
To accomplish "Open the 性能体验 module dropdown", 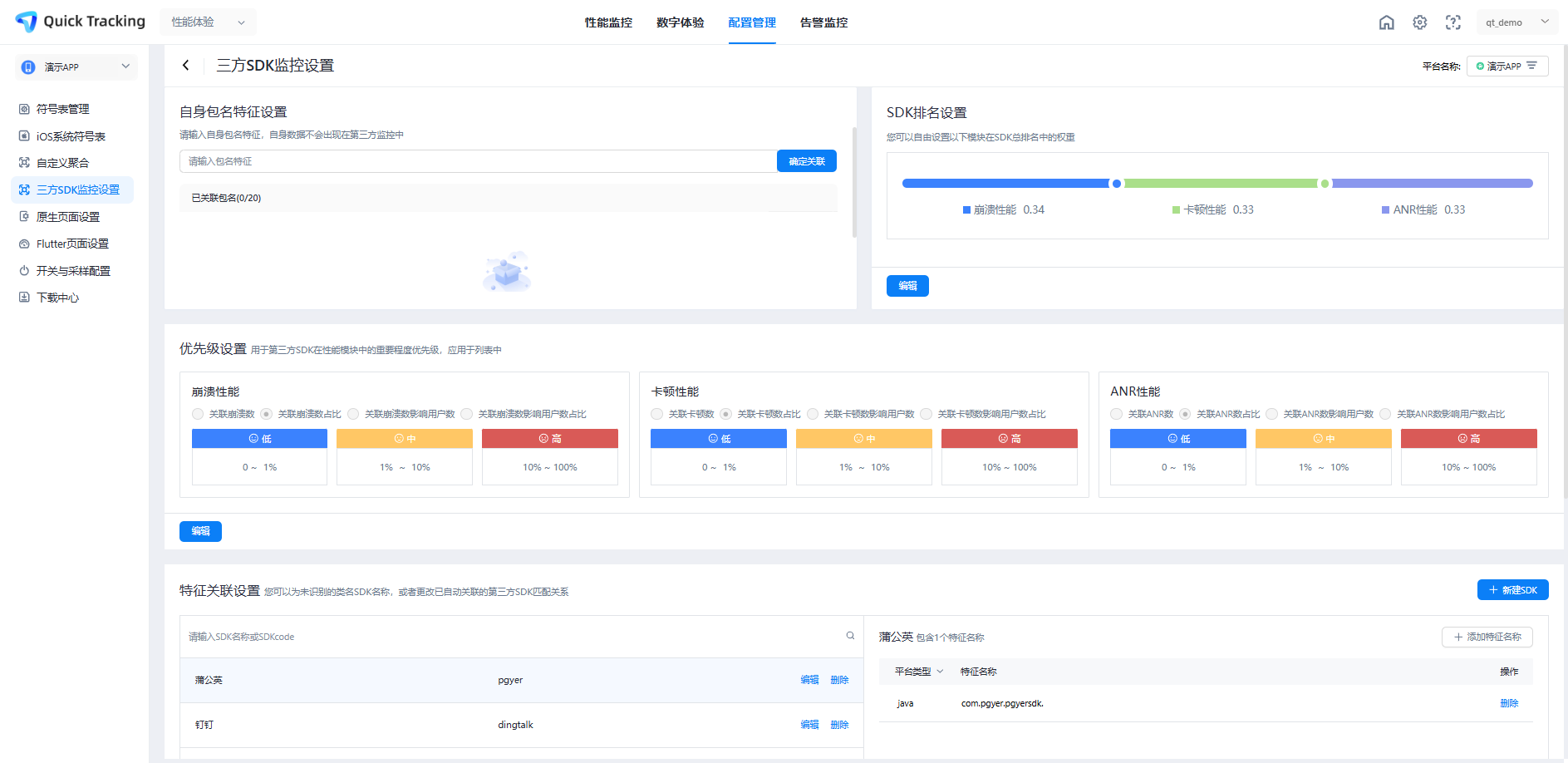I will click(x=208, y=22).
